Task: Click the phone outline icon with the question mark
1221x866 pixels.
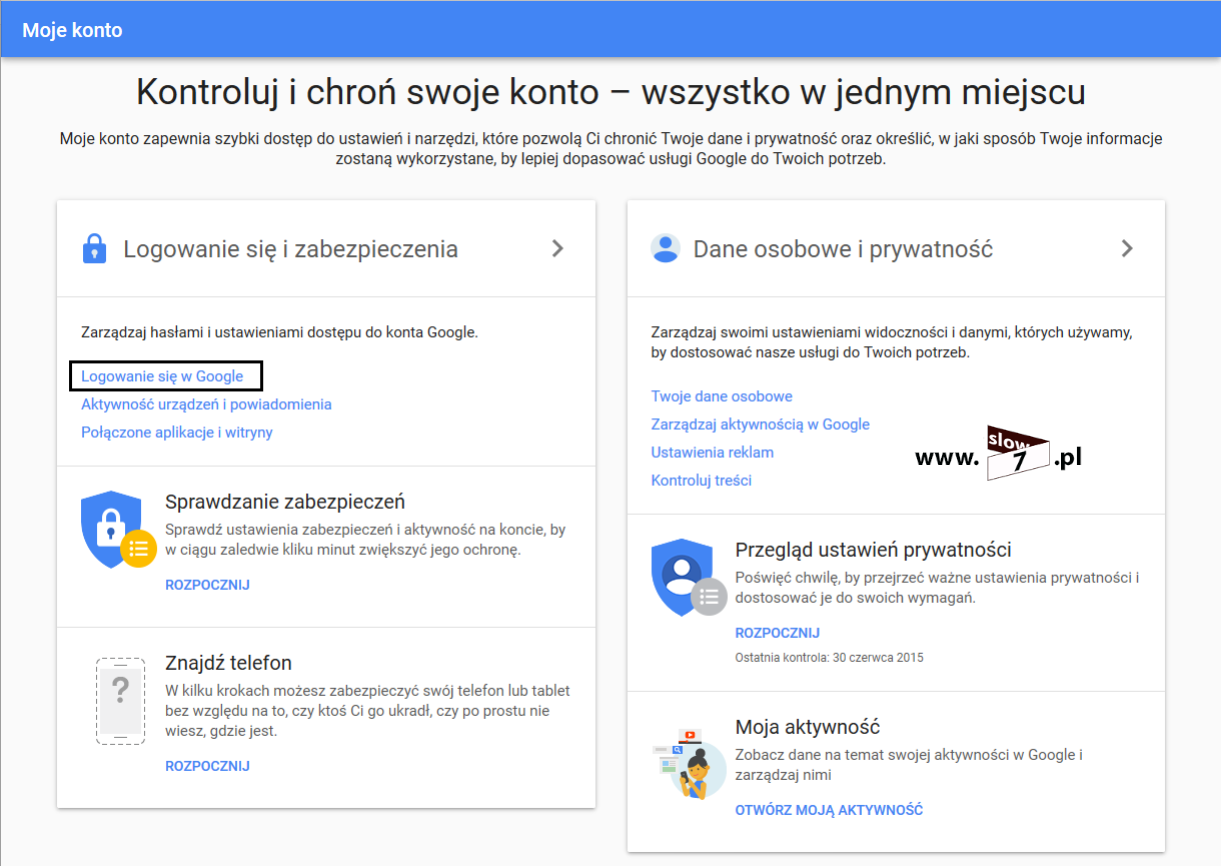Action: pos(120,700)
